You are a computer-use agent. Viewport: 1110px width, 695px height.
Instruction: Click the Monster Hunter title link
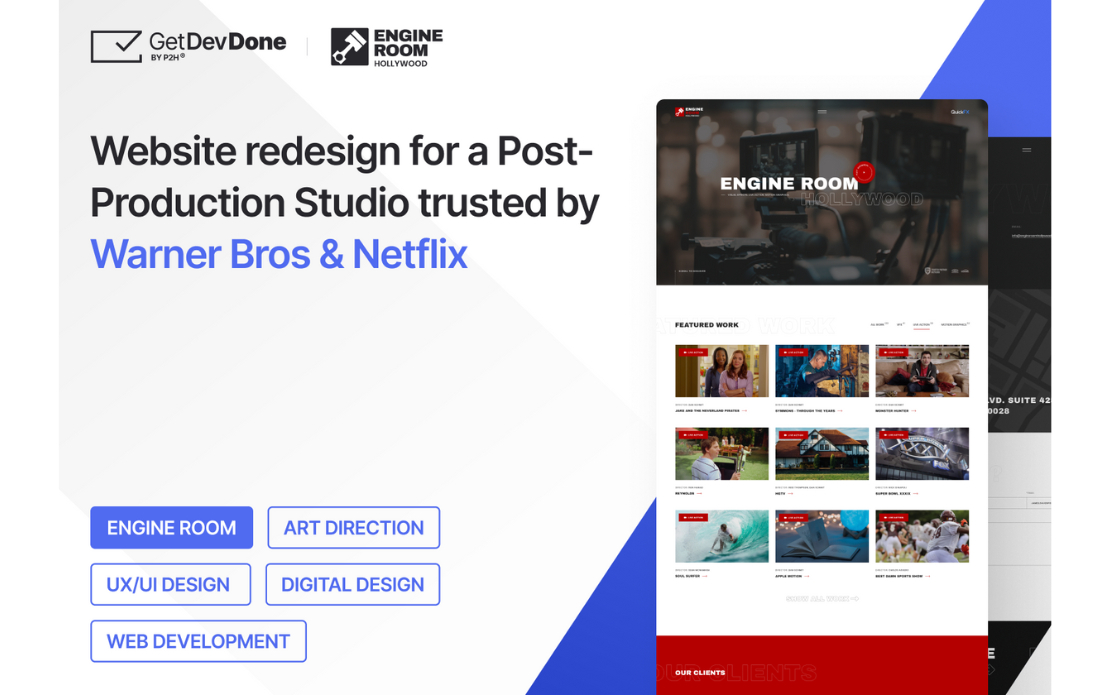(896, 410)
